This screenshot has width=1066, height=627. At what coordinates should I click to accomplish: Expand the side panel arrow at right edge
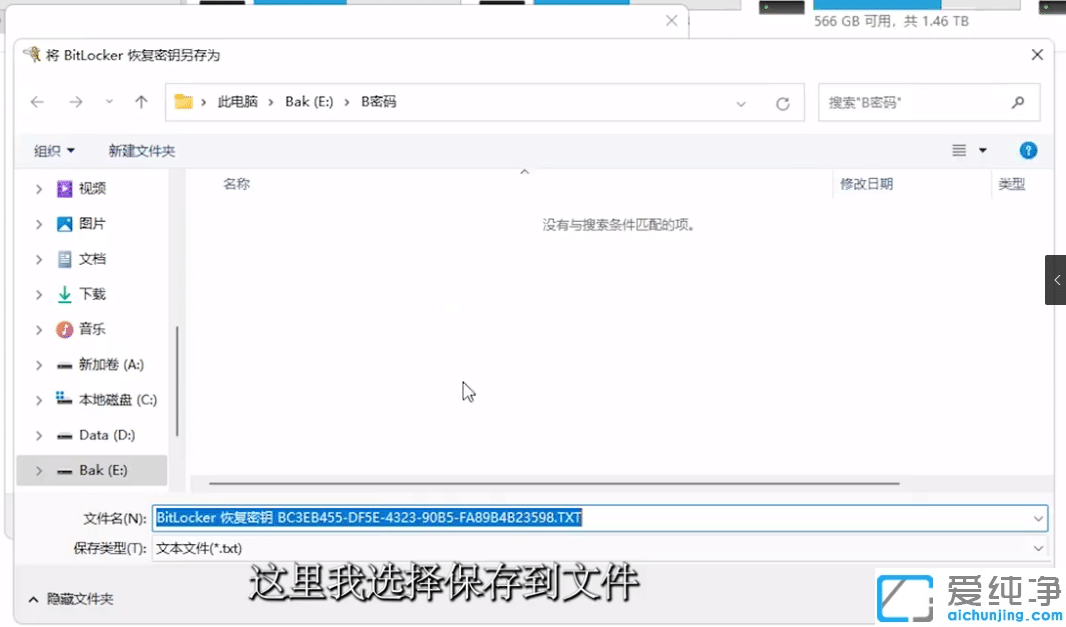click(x=1056, y=280)
